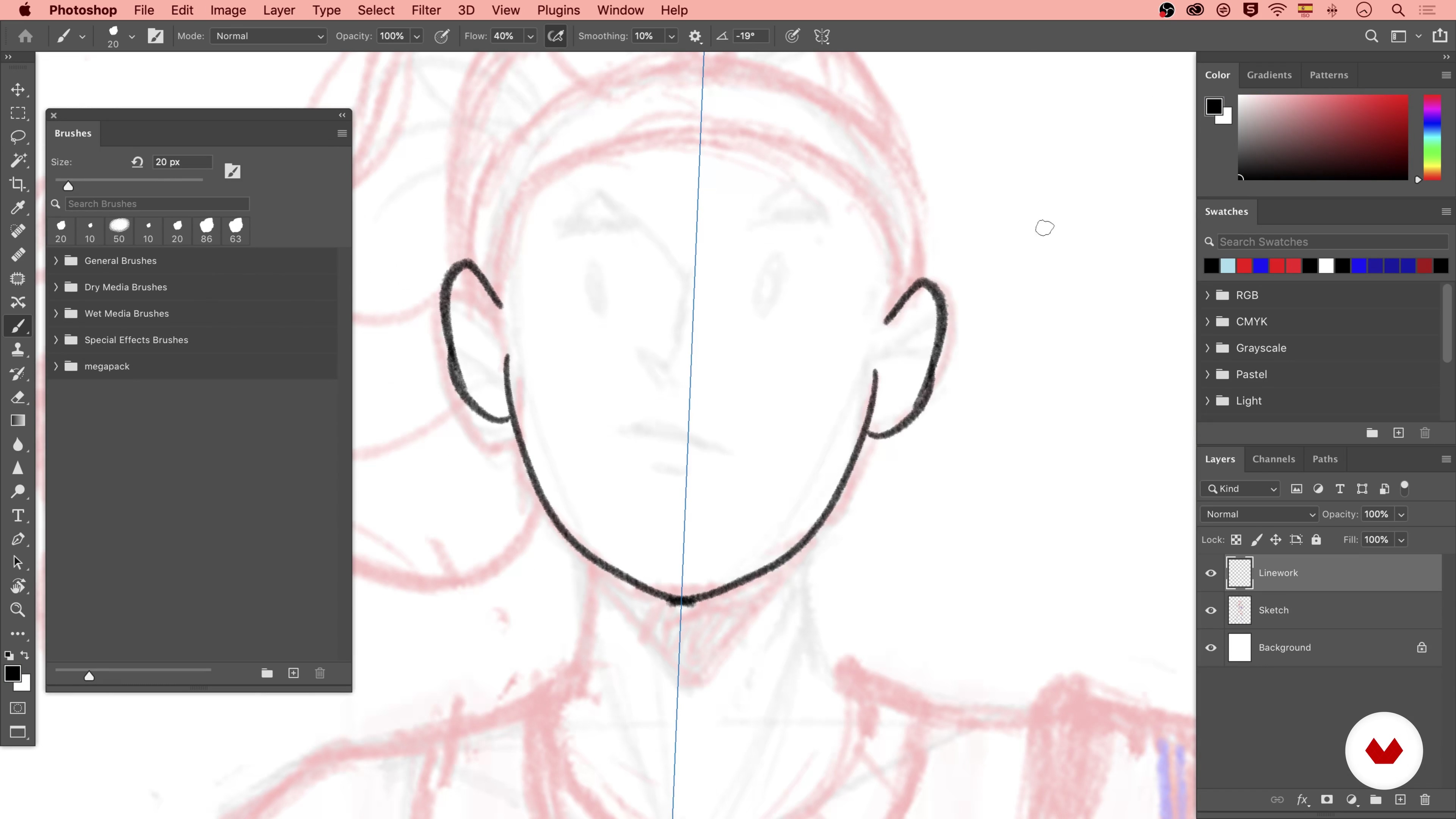Select the Path Selection tool
1456x819 pixels.
(18, 562)
